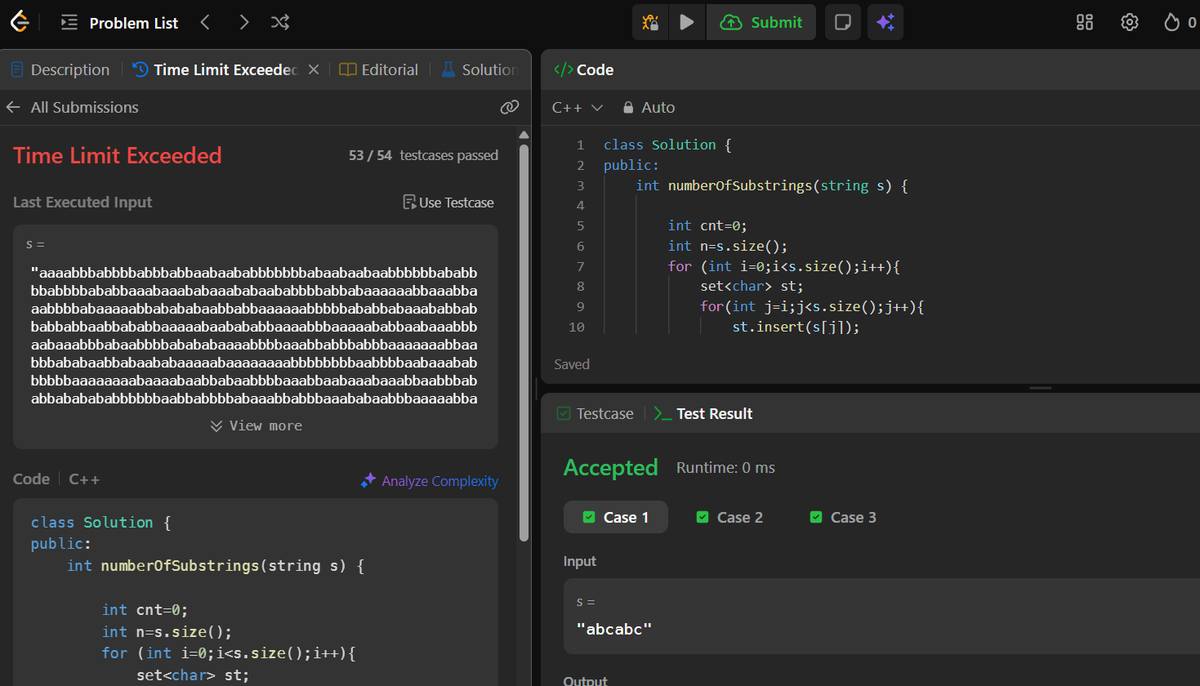Screen dimensions: 1200x686
Task: Open the C++ language dropdown
Action: tap(577, 107)
